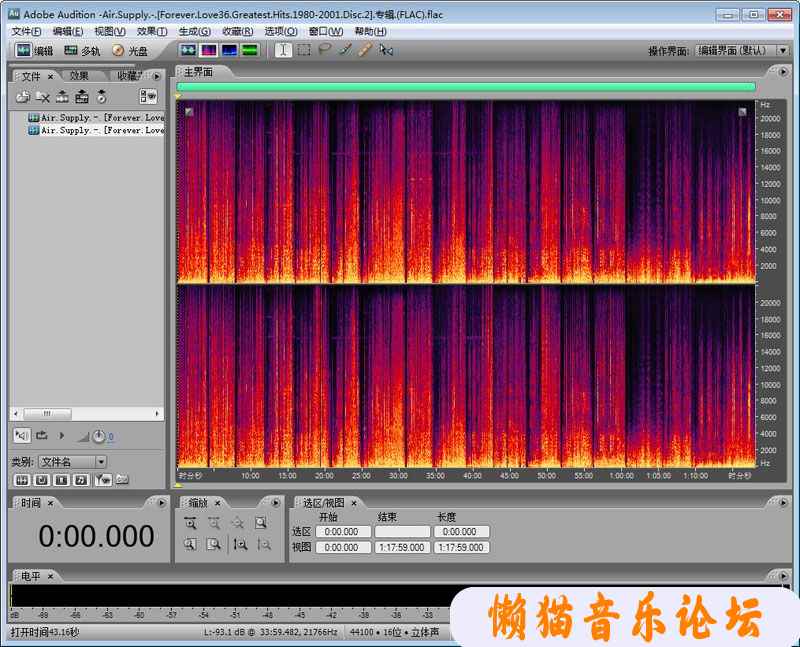The image size is (800, 647).
Task: Open the 选项(O) menu
Action: tap(281, 31)
